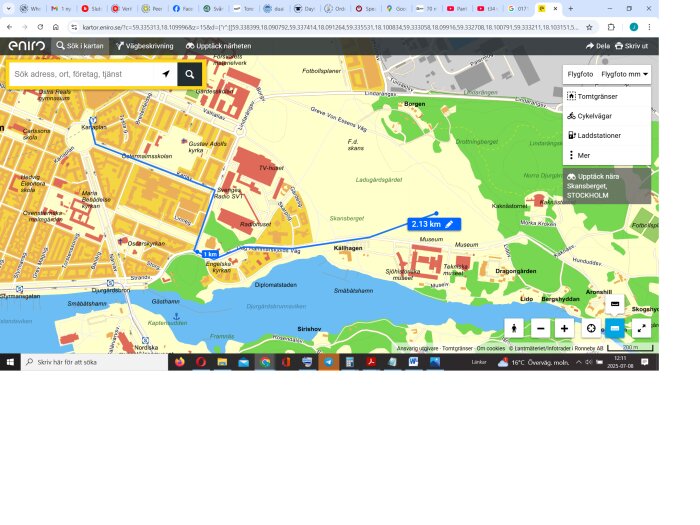Screen dimensions: 700x525
Task: Open the 'Sök i kartan' tab
Action: [x=80, y=46]
